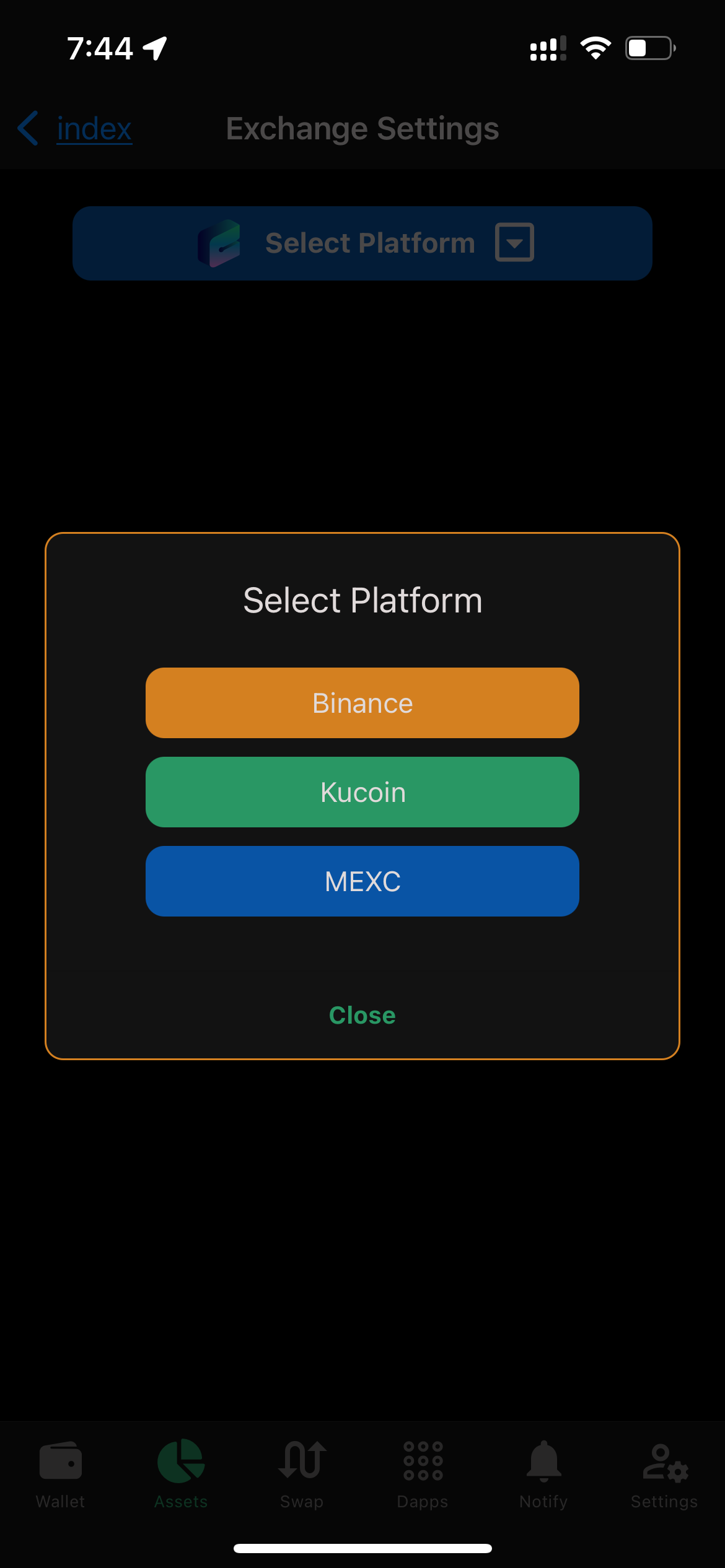Image resolution: width=725 pixels, height=1568 pixels.
Task: Open the Settings user-gear icon
Action: [664, 1461]
